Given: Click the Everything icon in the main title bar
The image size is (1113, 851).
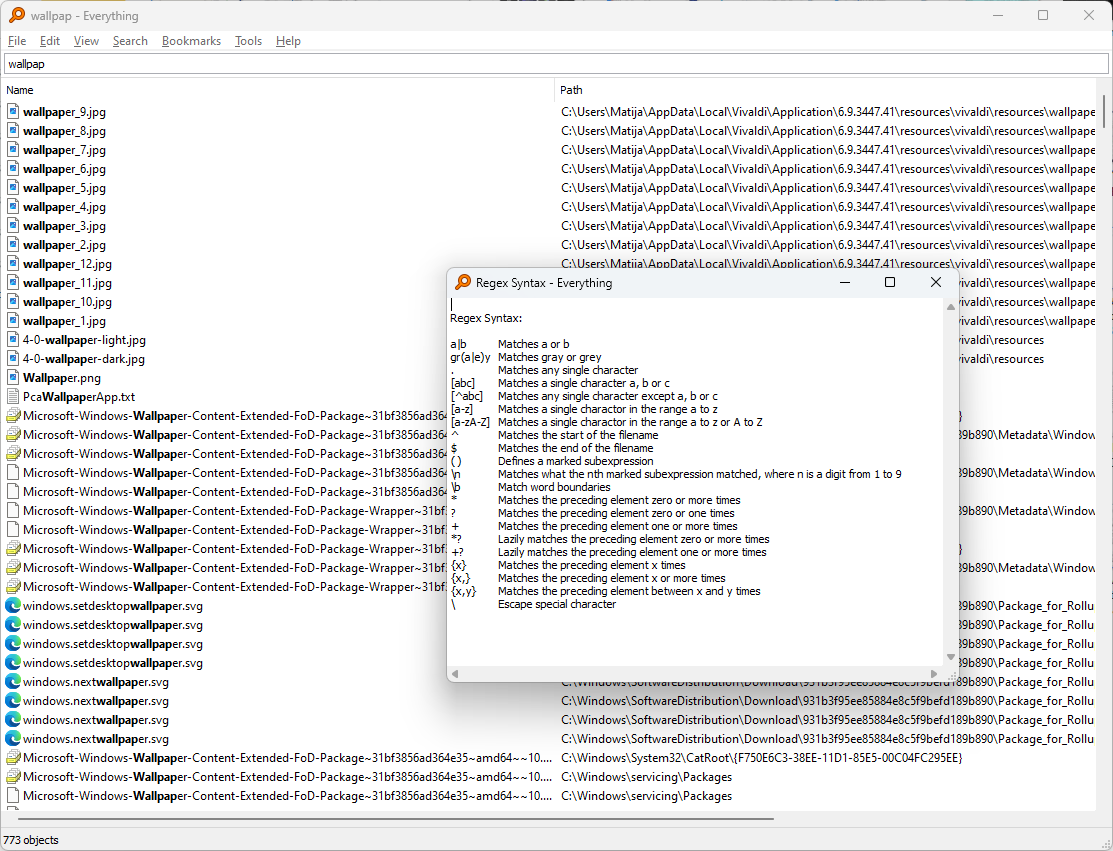Looking at the screenshot, I should (16, 16).
